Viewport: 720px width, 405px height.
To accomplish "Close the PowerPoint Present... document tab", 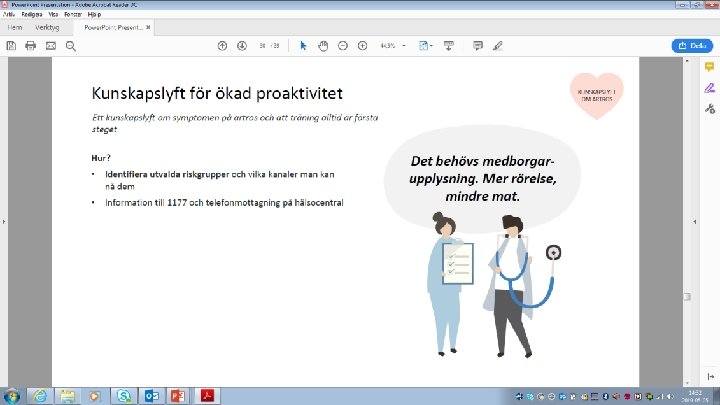I will tap(148, 28).
